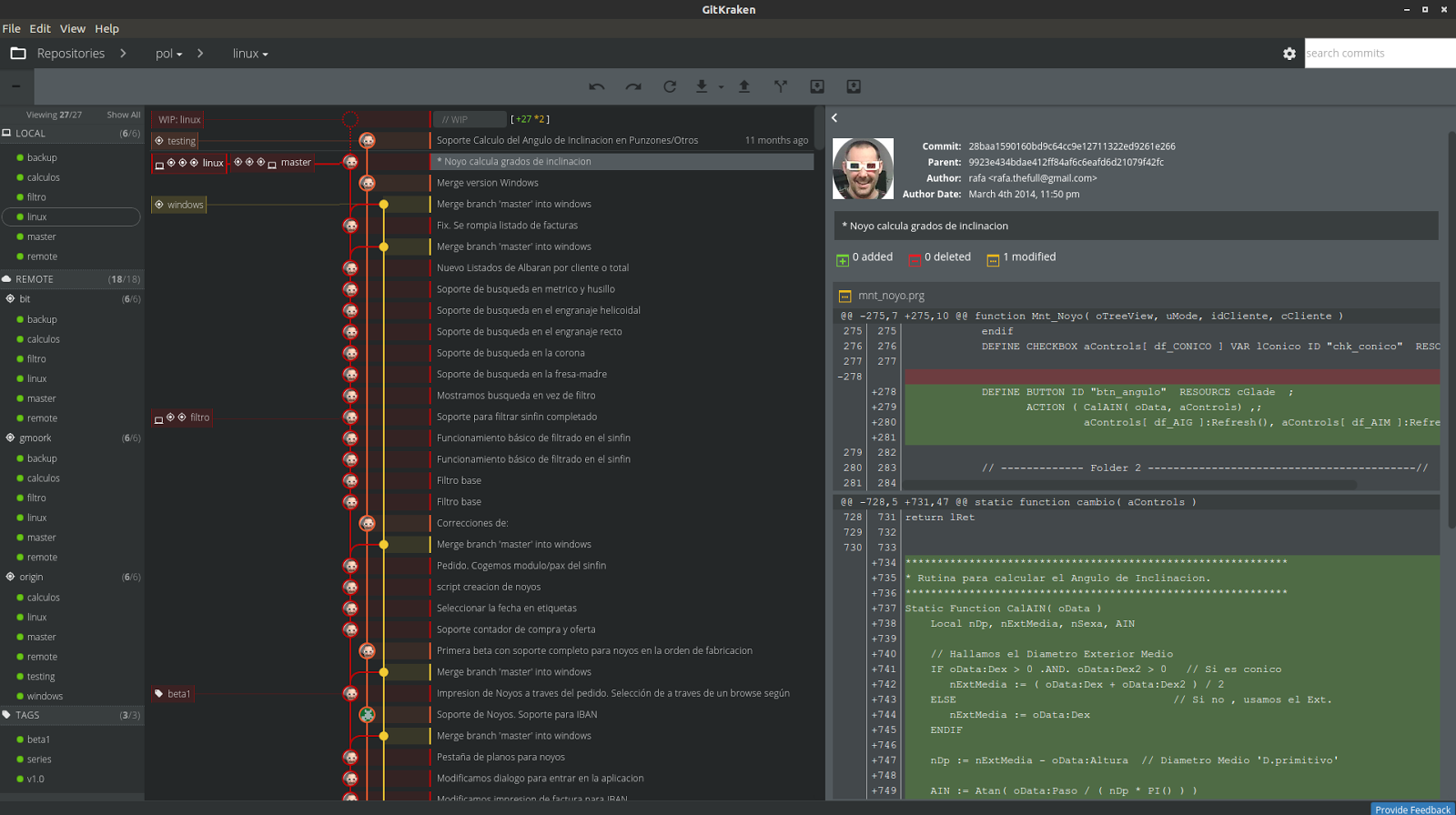
Task: Collapse the bit remote group
Action: coord(72,299)
